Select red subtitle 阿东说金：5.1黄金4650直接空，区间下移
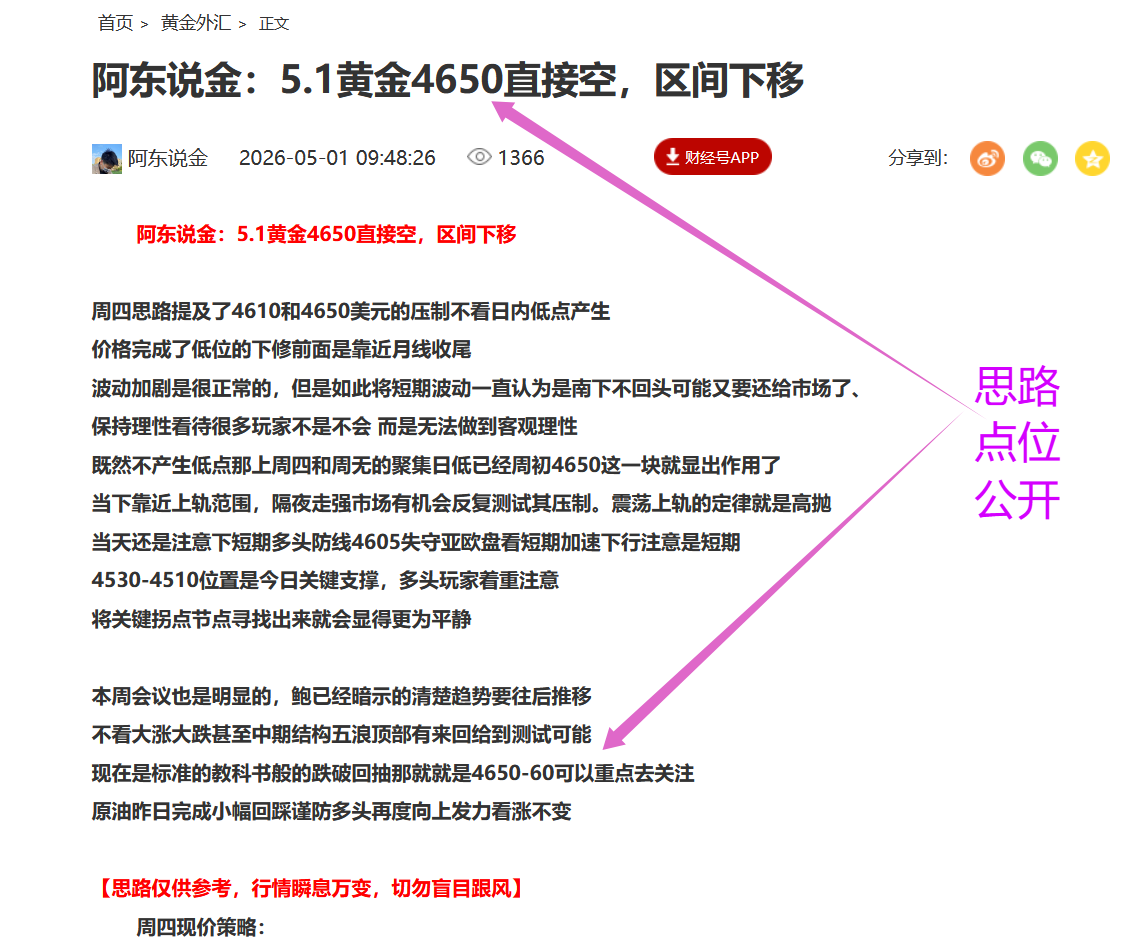This screenshot has height=941, width=1128. pos(327,235)
